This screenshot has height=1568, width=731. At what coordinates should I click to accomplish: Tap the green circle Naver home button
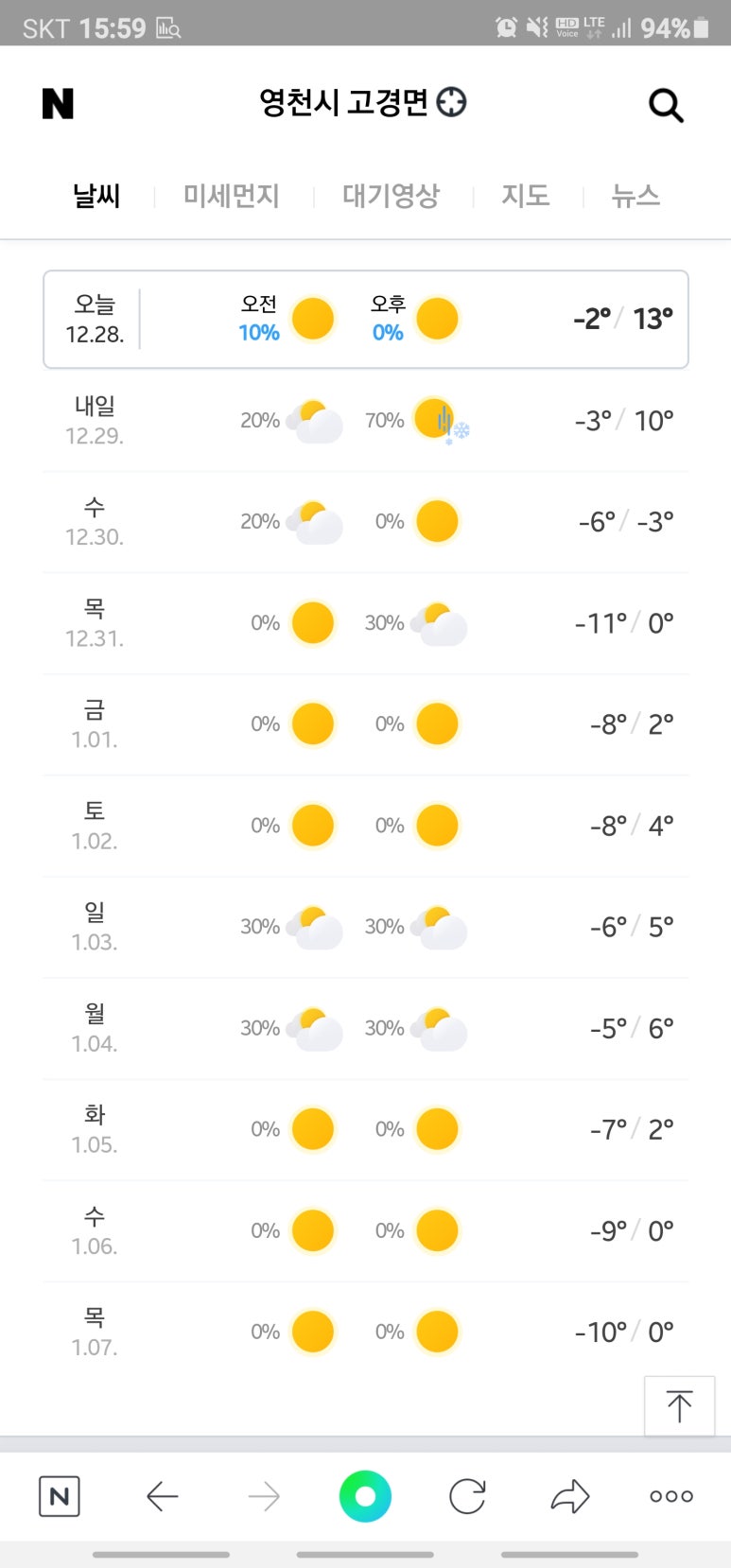365,1496
